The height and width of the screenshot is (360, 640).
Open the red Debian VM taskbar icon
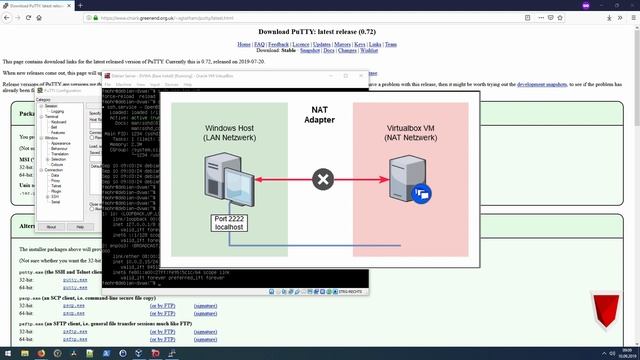(x=156, y=353)
